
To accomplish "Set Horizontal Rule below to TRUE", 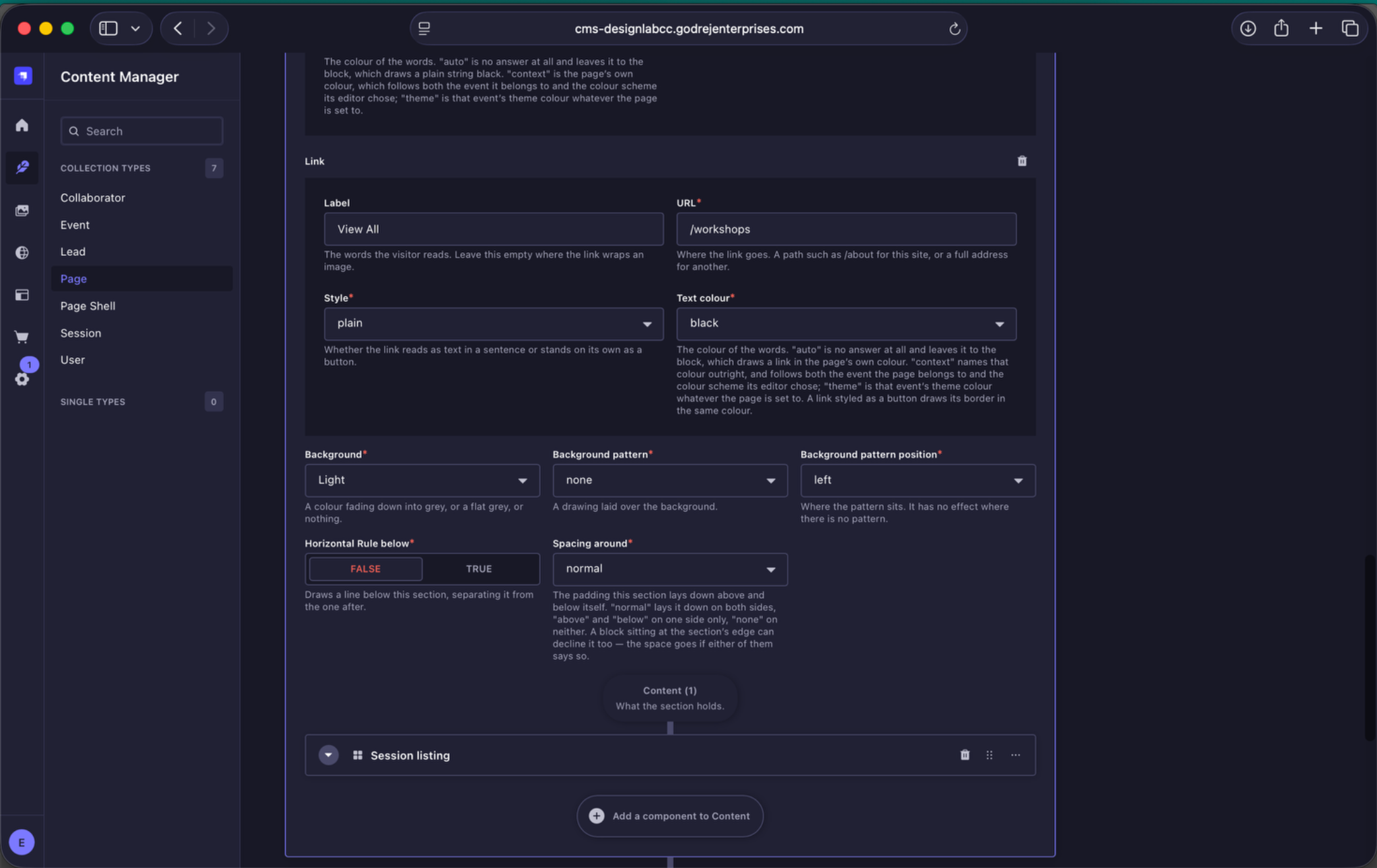I will (479, 569).
